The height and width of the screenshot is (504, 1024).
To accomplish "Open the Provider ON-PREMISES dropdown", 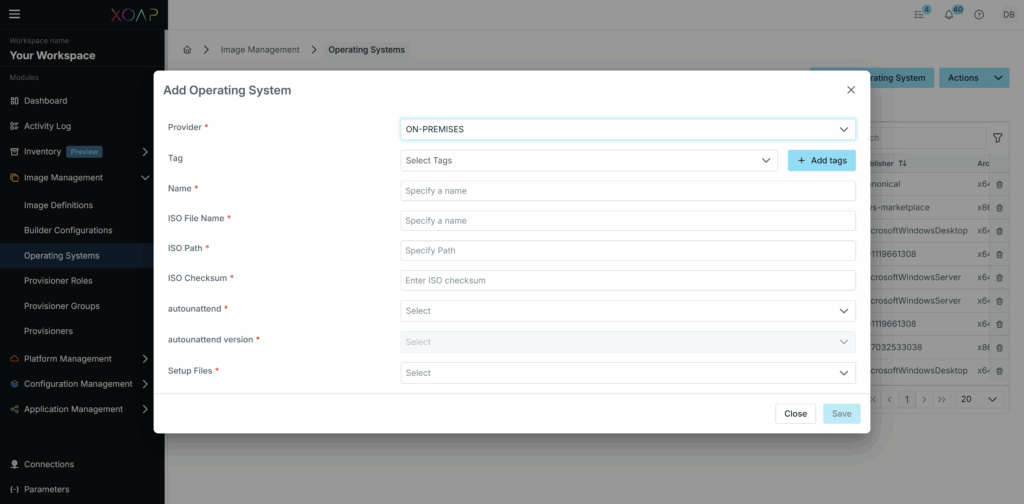I will 628,129.
